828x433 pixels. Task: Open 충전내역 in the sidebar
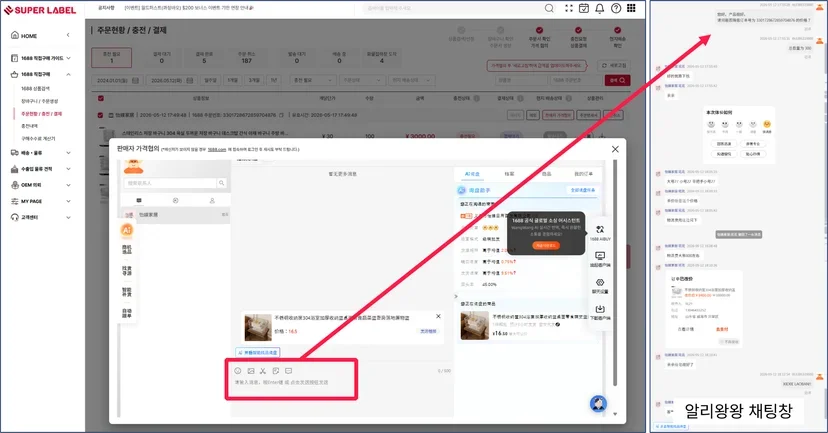tap(29, 126)
